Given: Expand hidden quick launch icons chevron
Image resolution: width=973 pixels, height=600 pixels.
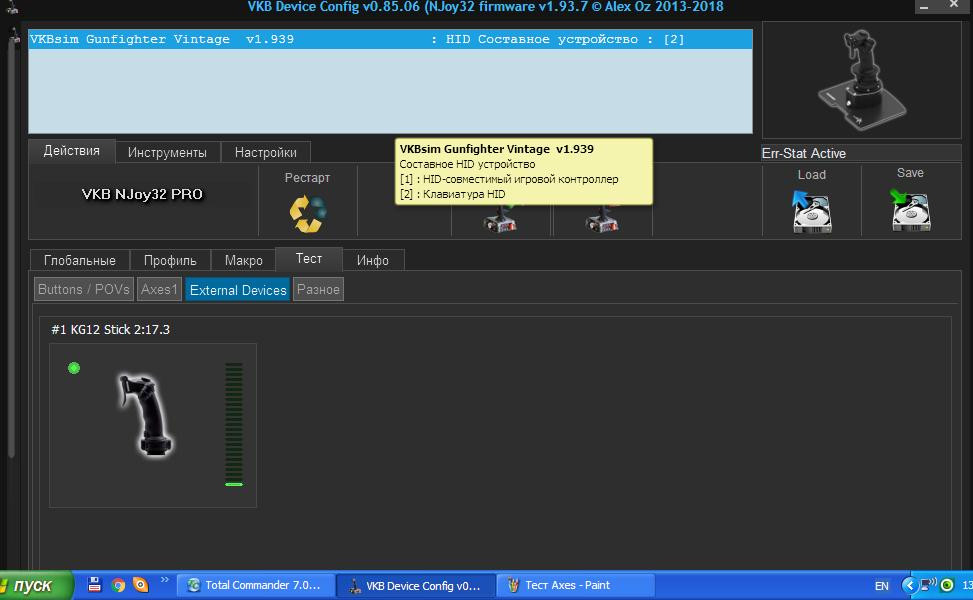Looking at the screenshot, I should click(164, 579).
